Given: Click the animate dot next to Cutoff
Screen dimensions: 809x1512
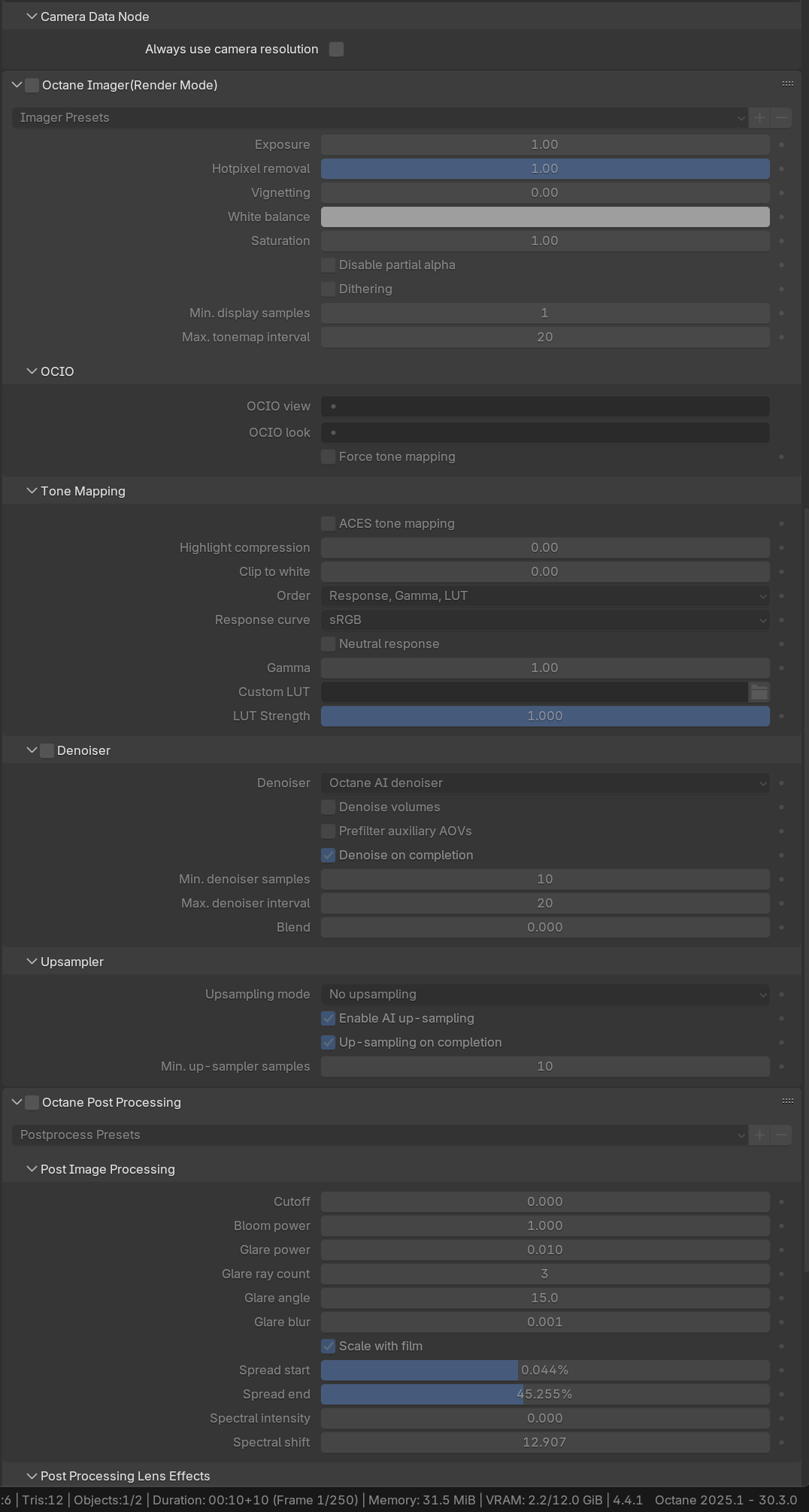Looking at the screenshot, I should click(x=782, y=1201).
